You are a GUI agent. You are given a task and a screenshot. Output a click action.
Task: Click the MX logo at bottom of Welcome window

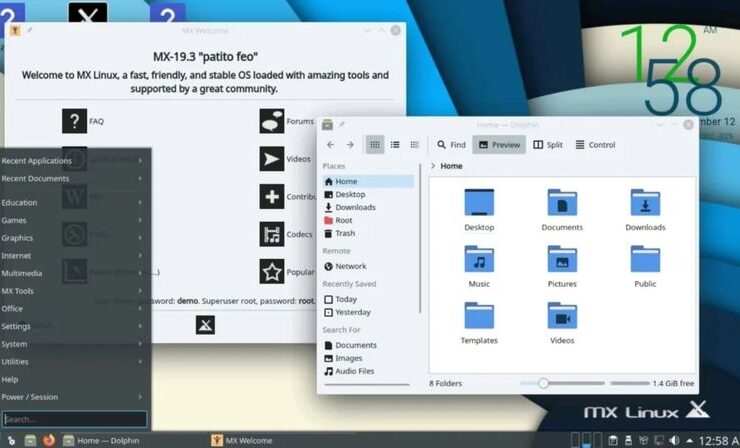pyautogui.click(x=205, y=325)
